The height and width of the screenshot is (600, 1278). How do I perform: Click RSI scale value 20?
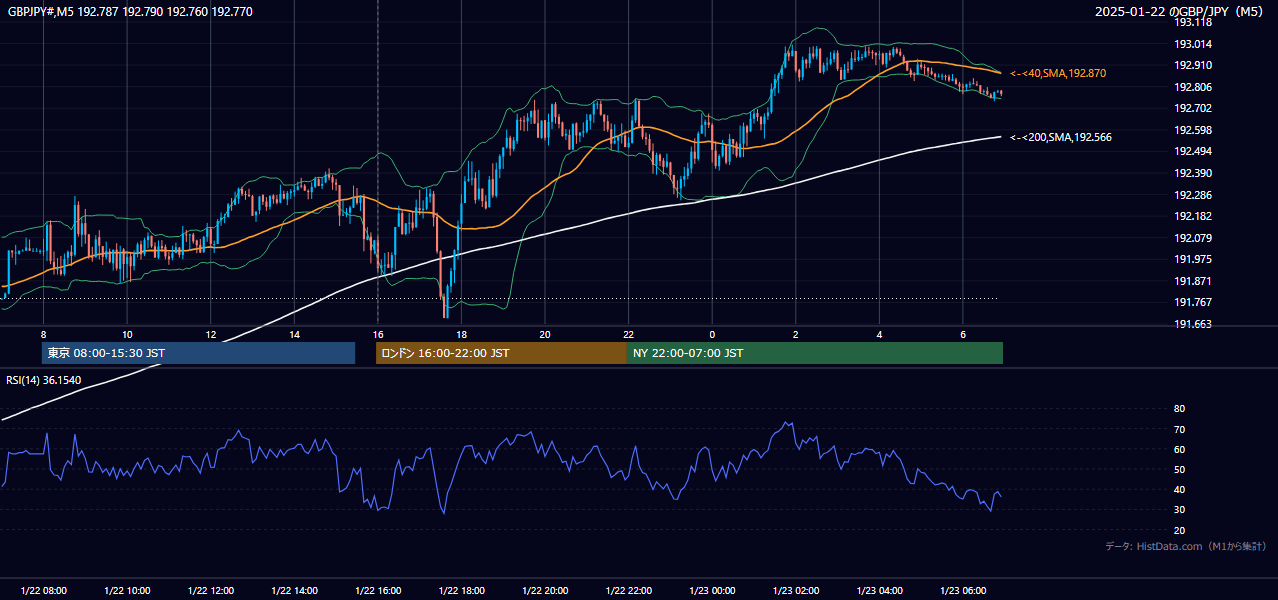[x=1180, y=531]
